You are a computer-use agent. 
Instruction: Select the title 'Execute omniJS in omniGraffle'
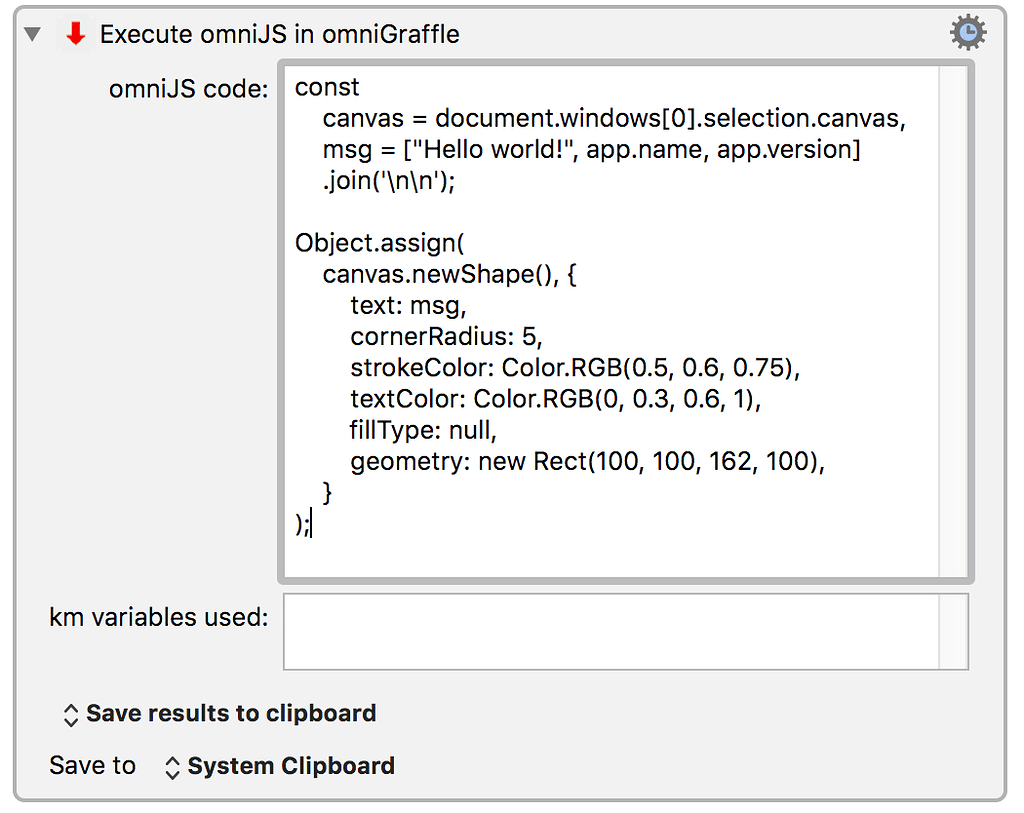278,33
